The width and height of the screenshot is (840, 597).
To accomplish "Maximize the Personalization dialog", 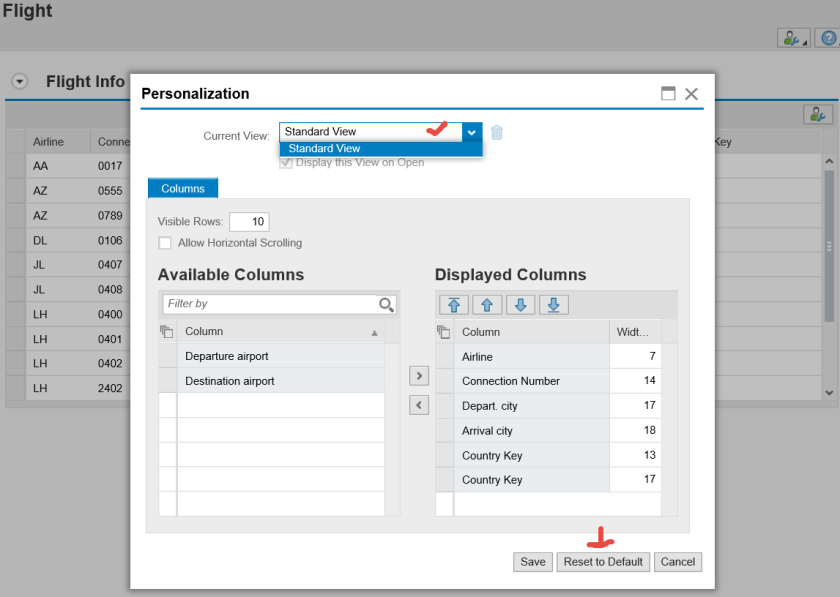I will [x=668, y=93].
